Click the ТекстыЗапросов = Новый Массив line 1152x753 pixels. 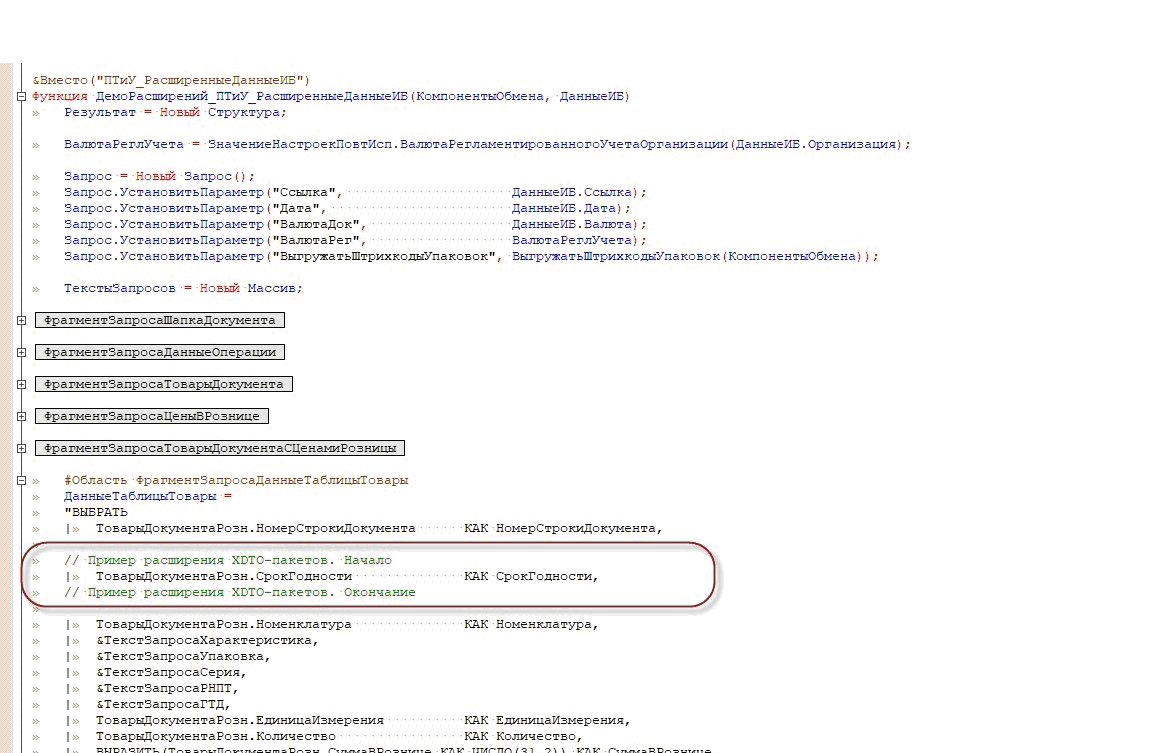183,288
